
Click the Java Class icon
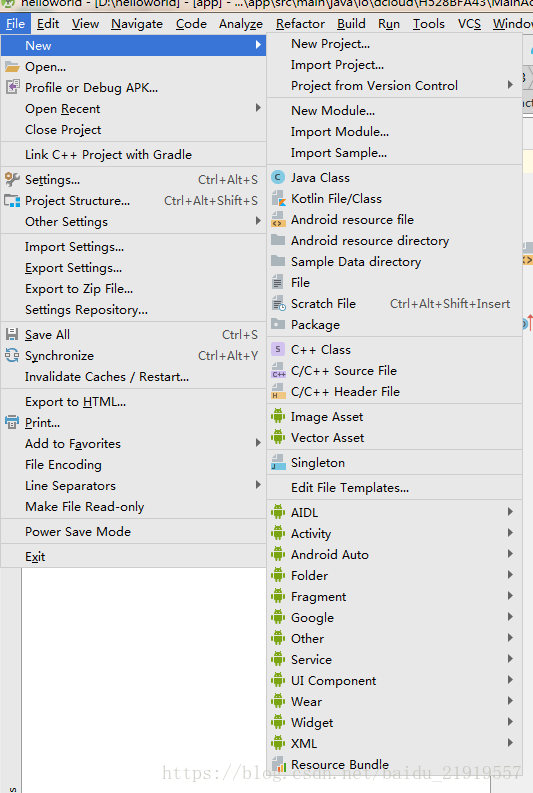(278, 178)
